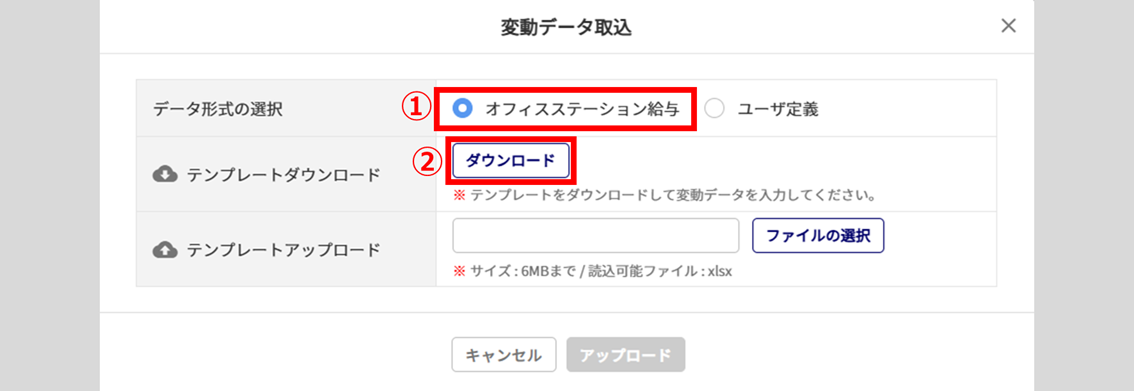
Task: Click the オフィスステーション給与 label text
Action: click(x=582, y=109)
